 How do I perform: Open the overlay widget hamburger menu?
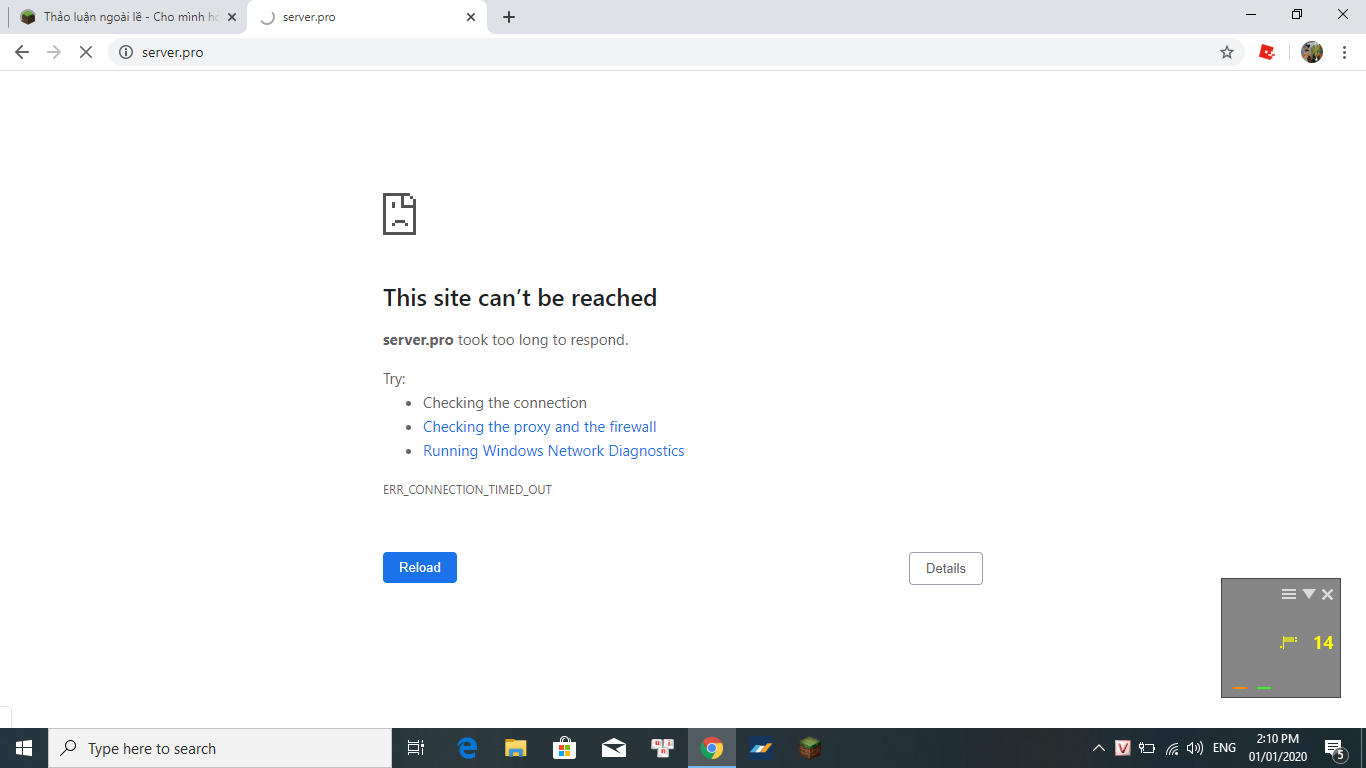tap(1289, 594)
